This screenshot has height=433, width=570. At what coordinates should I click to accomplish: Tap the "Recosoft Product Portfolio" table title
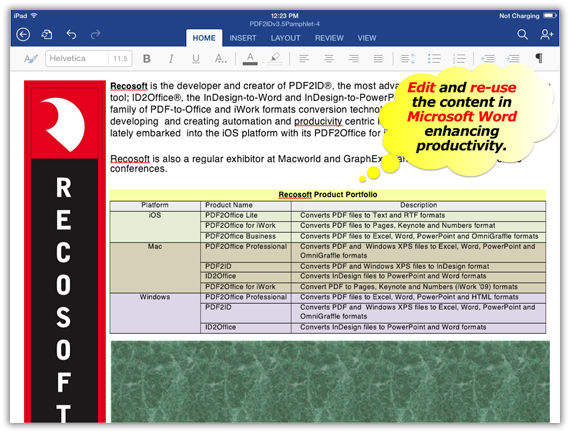point(328,195)
